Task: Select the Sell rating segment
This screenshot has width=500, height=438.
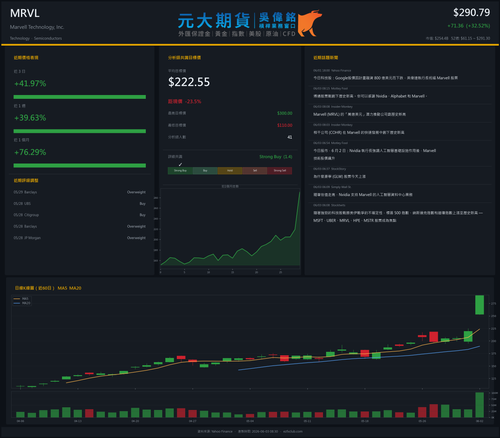Action: (x=255, y=171)
